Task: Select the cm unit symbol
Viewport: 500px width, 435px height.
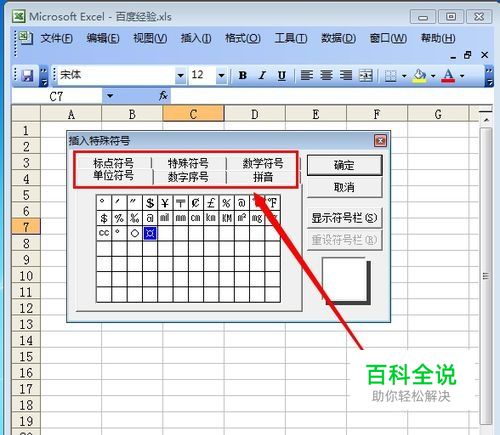Action: (195, 218)
